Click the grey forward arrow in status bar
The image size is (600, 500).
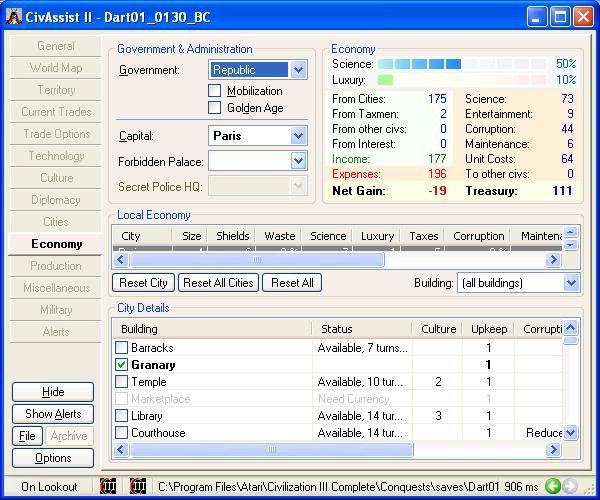pyautogui.click(x=570, y=486)
